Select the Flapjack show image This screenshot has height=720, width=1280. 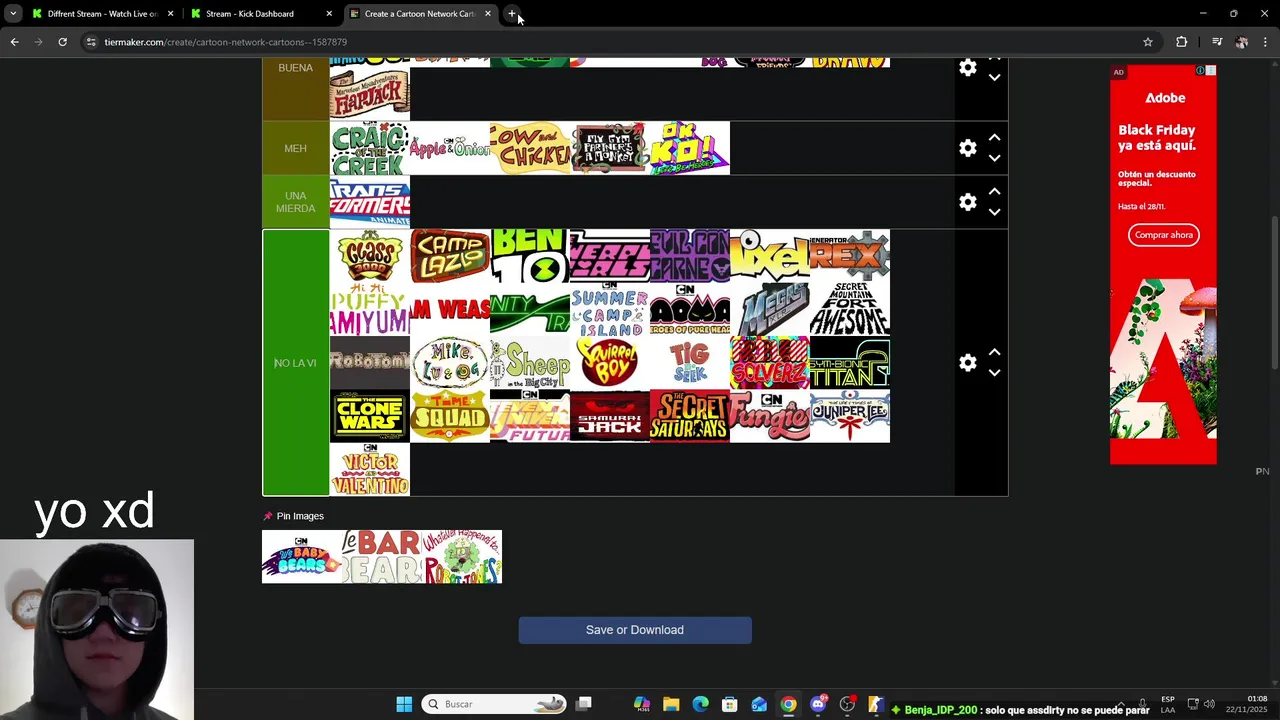(x=370, y=94)
